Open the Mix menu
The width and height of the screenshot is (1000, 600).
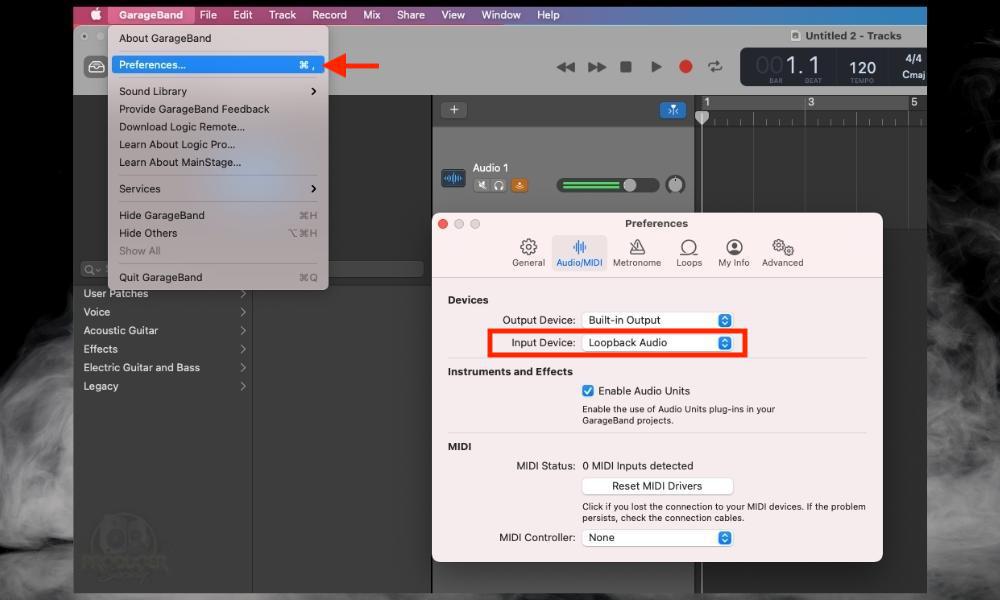pyautogui.click(x=372, y=15)
